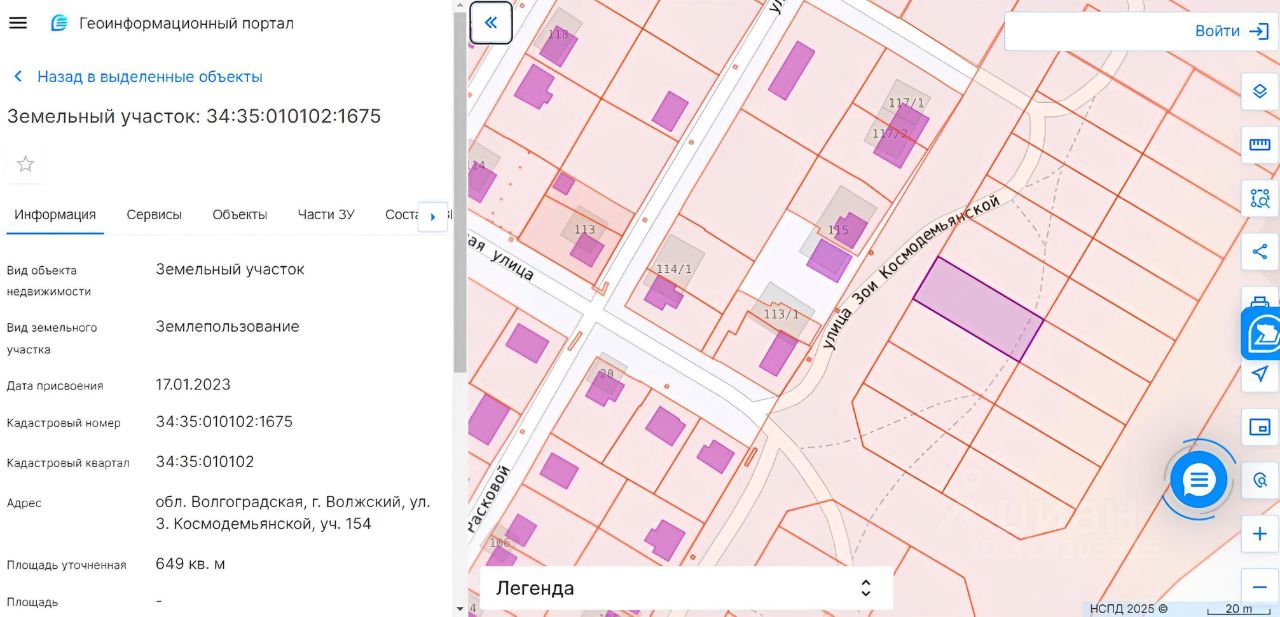The width and height of the screenshot is (1280, 617).
Task: Open the overview mini-map tool
Action: [1260, 428]
